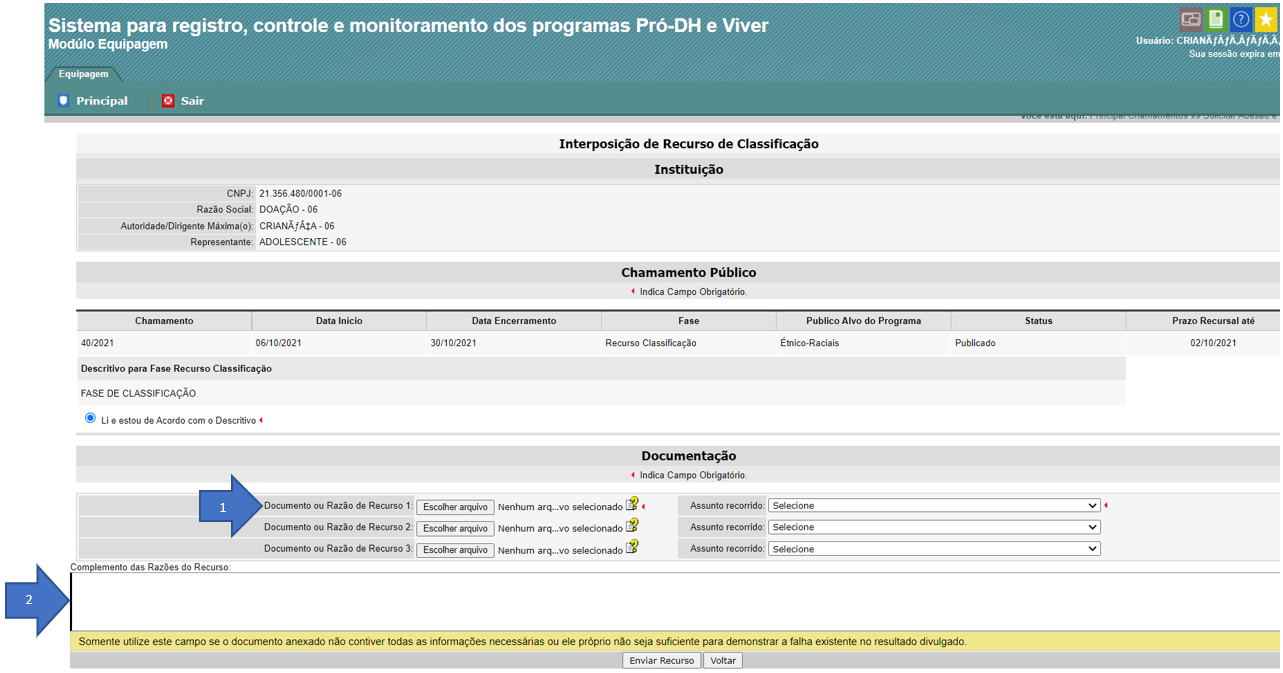Click help icon beside Recurso 2 file
The image size is (1283, 673).
(632, 526)
